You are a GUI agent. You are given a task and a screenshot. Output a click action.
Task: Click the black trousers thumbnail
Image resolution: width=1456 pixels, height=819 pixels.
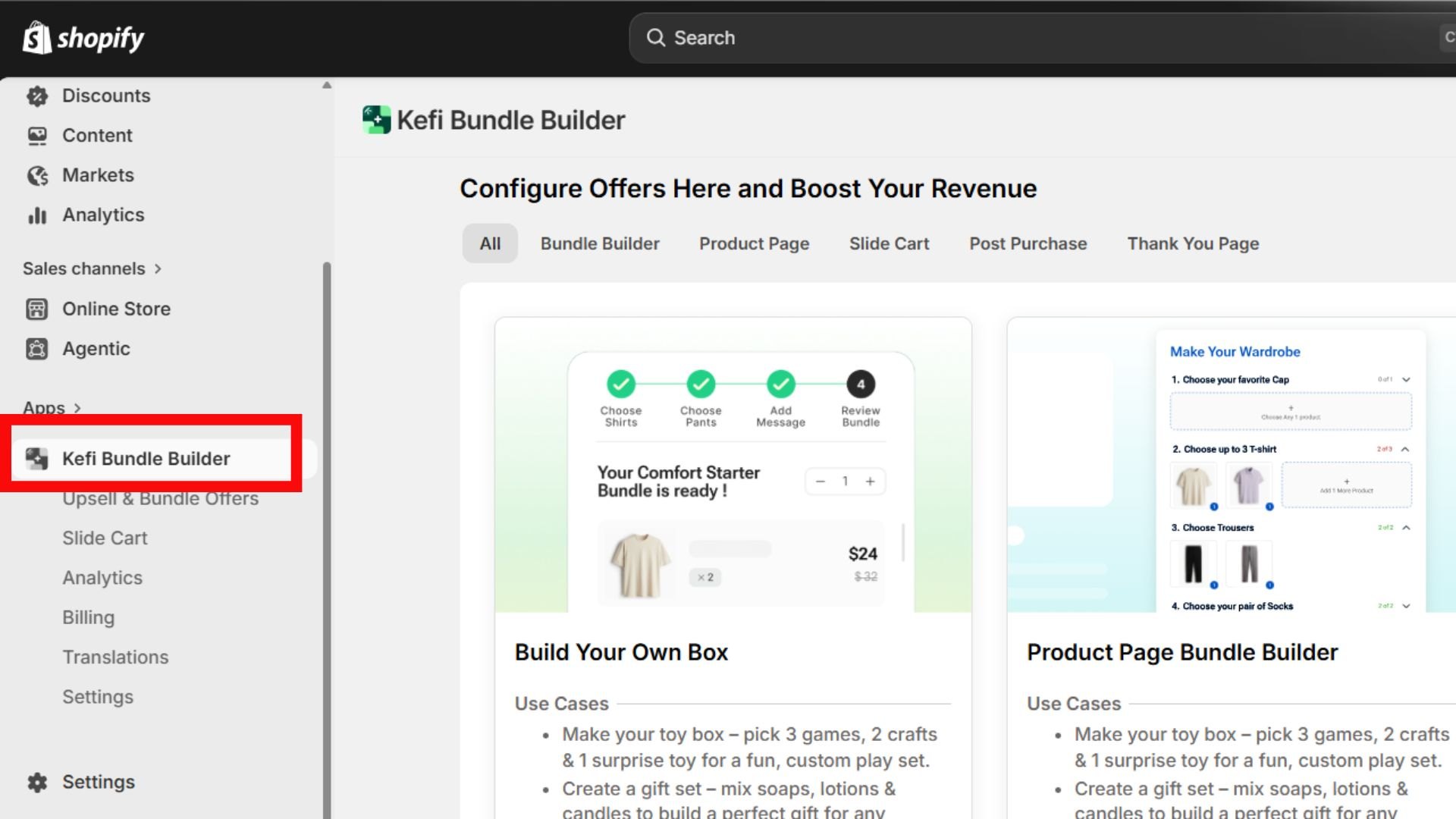tap(1194, 563)
